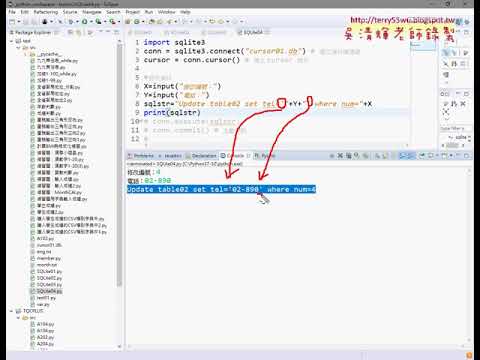Select var.py in Package Explorer

(40, 304)
